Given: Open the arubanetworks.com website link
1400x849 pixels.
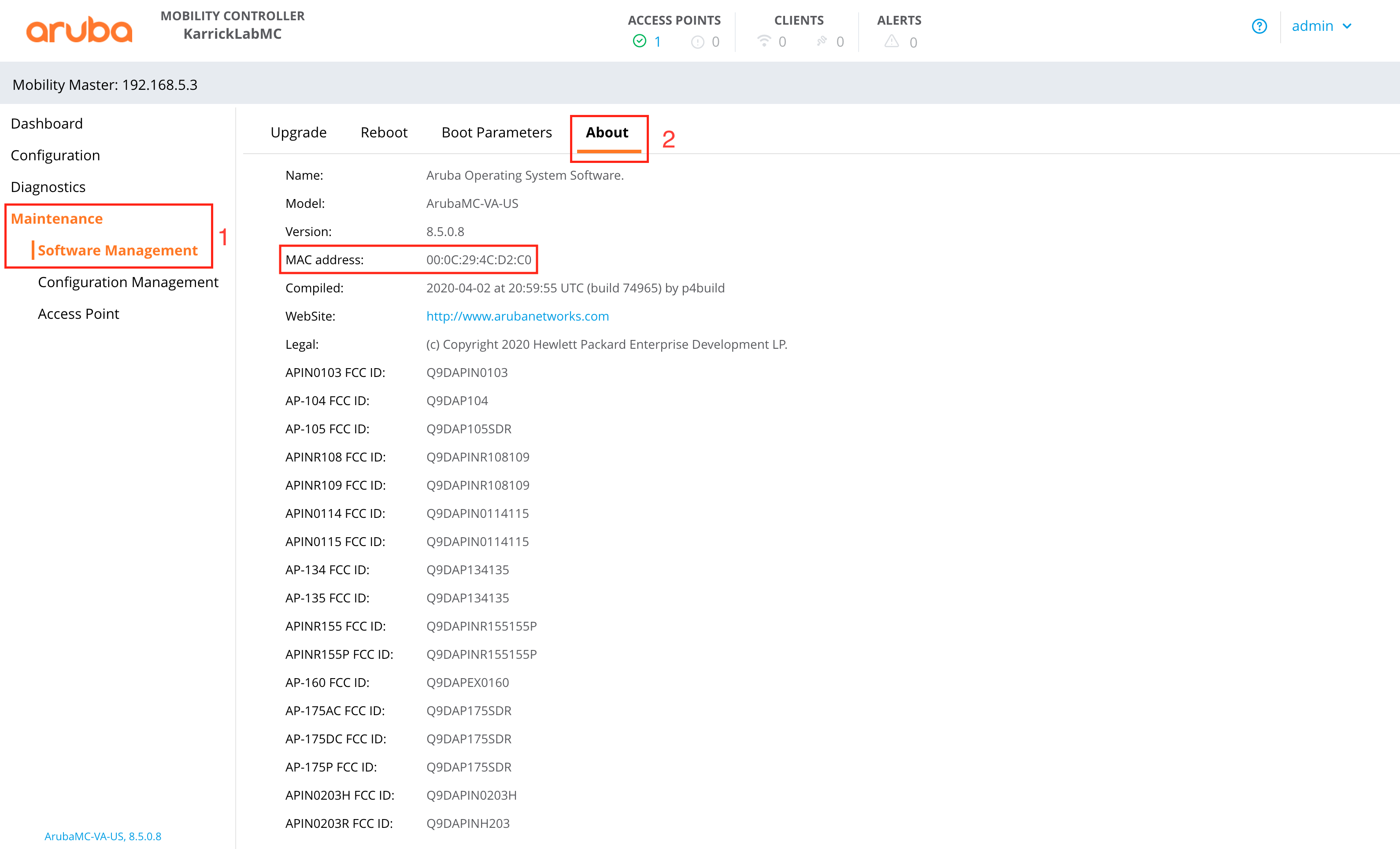Looking at the screenshot, I should click(x=517, y=316).
